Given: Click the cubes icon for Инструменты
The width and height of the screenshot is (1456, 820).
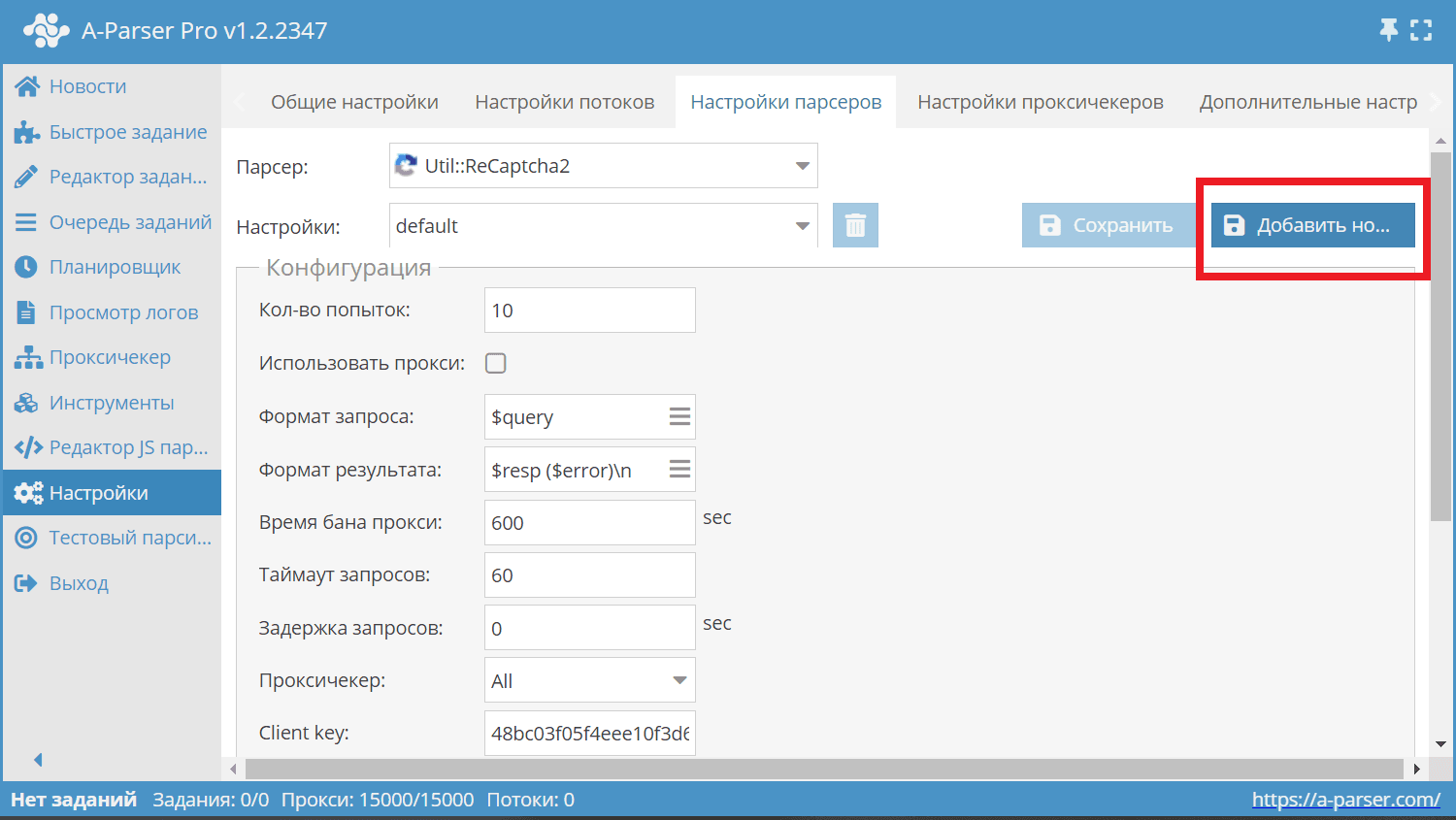Looking at the screenshot, I should click(26, 403).
